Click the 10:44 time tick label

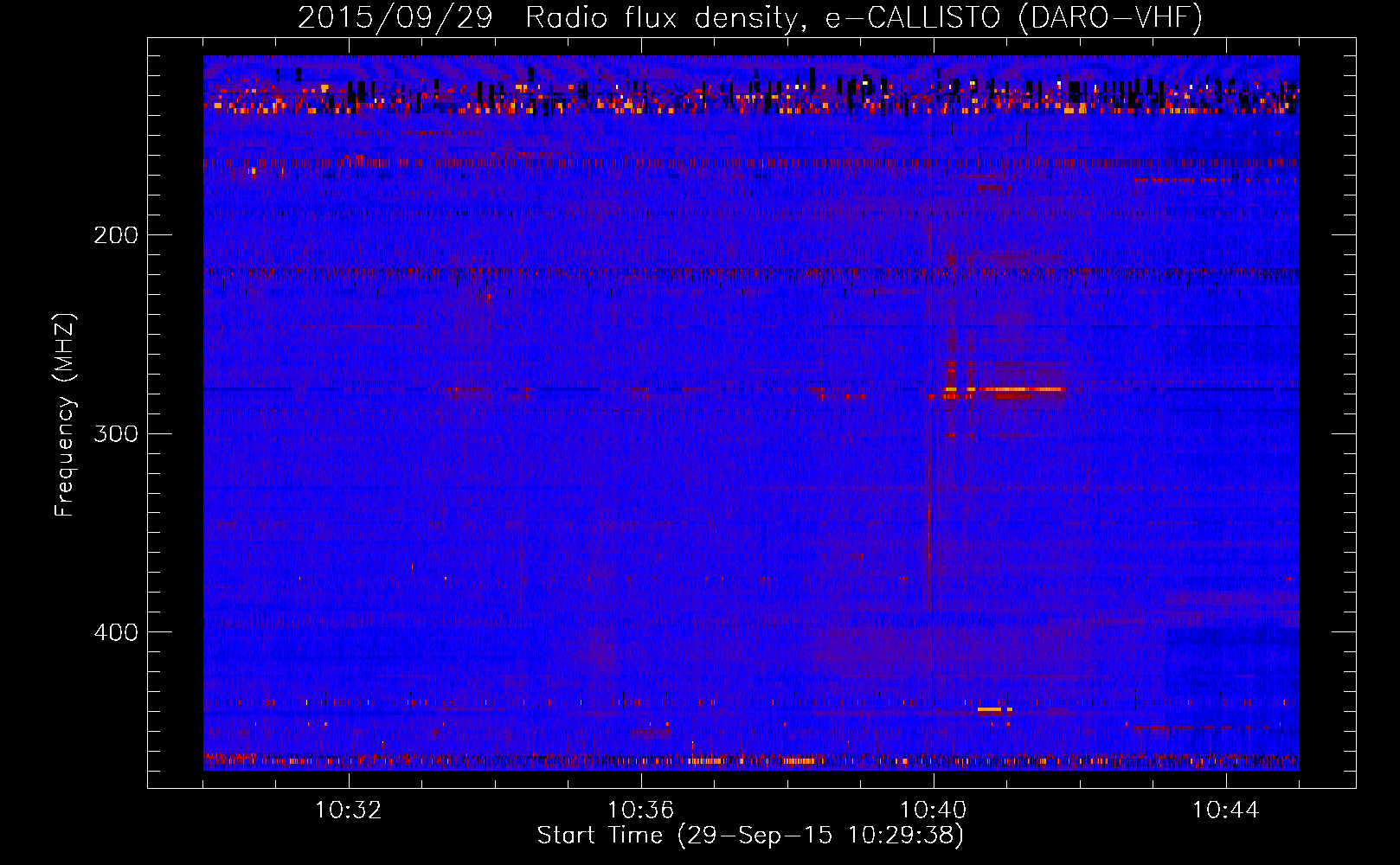(x=1226, y=810)
